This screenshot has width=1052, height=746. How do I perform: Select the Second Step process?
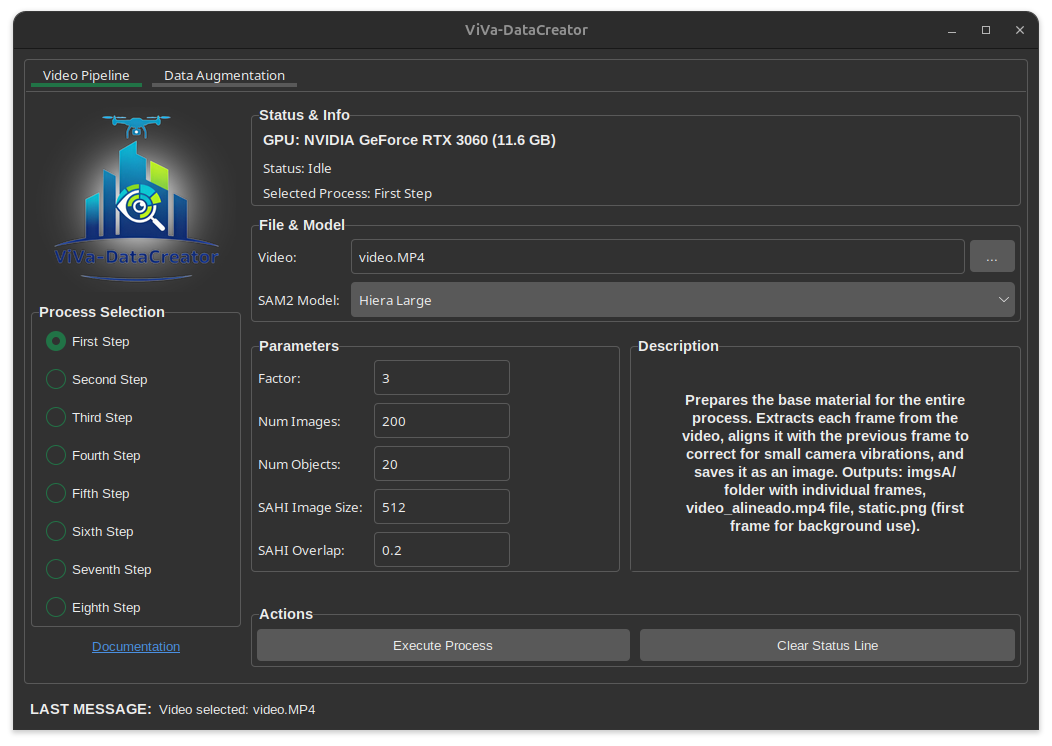55,379
